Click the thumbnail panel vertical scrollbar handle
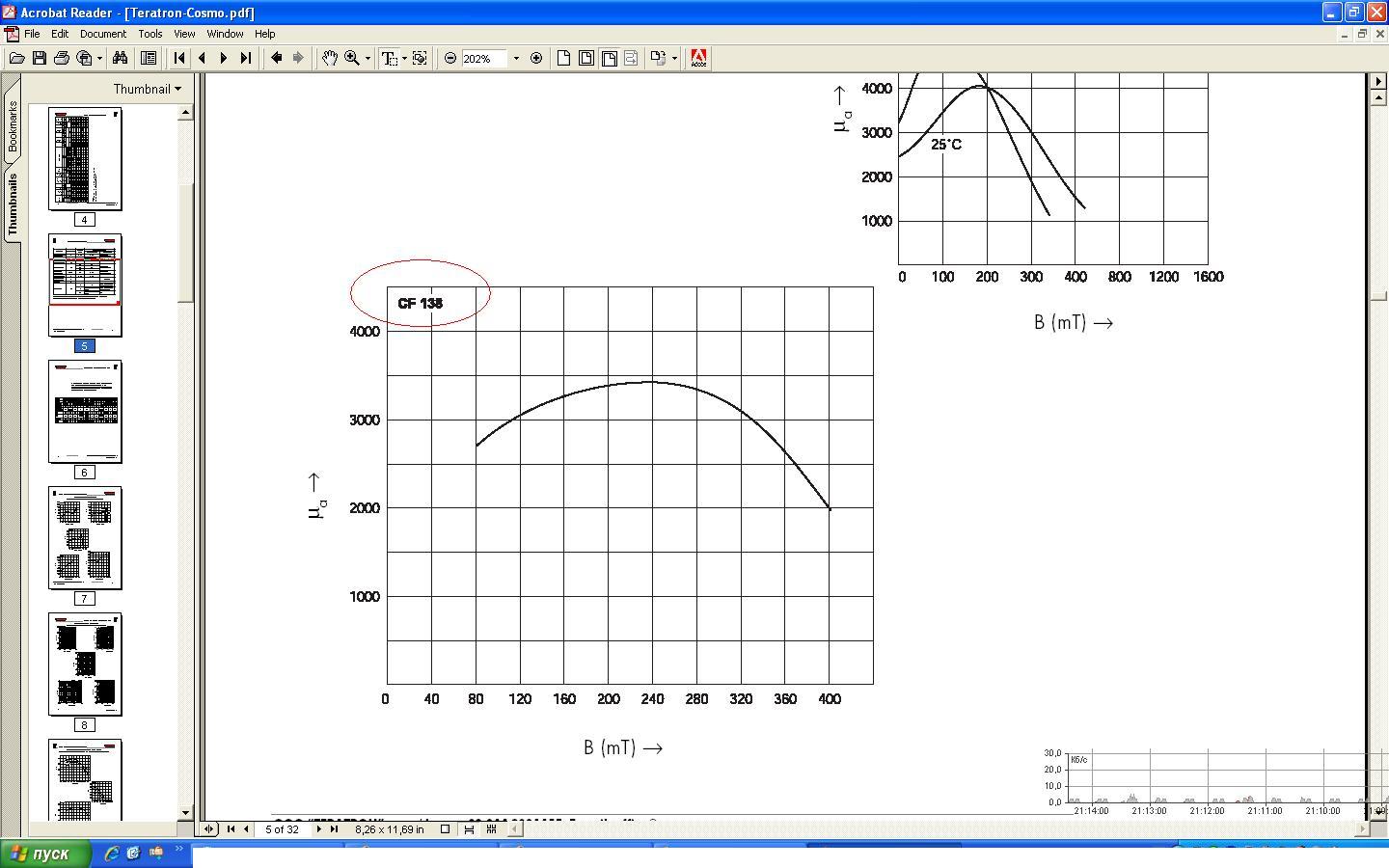 [185, 241]
